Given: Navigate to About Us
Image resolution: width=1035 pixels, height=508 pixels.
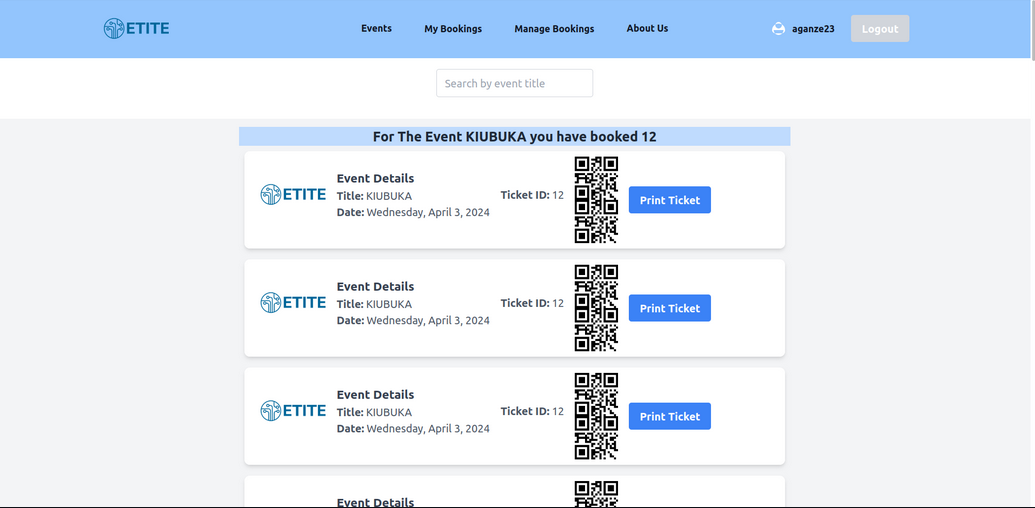Looking at the screenshot, I should coord(648,28).
